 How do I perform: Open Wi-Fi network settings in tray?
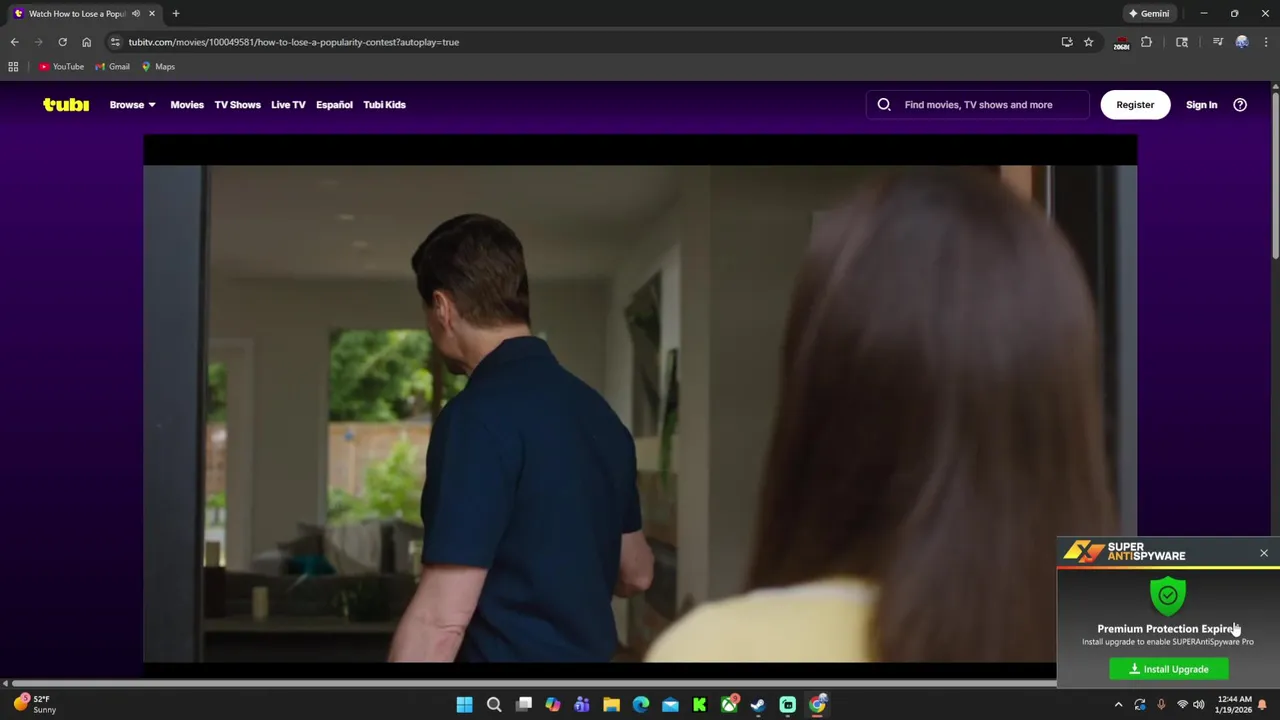1182,705
